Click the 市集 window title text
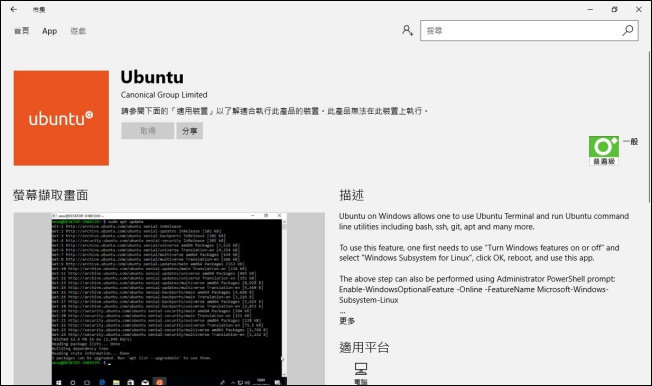This screenshot has height=386, width=652. pyautogui.click(x=39, y=10)
